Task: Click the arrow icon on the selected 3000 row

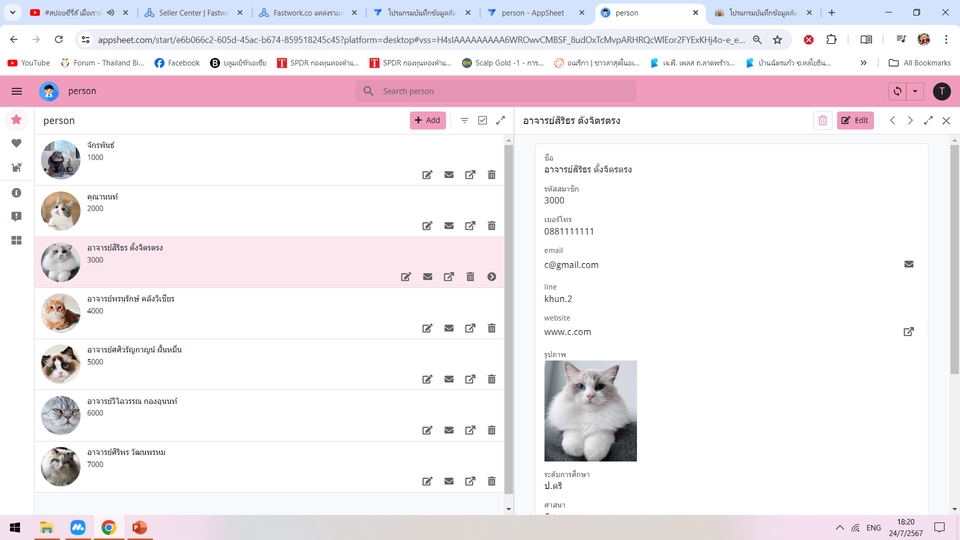Action: click(x=492, y=277)
